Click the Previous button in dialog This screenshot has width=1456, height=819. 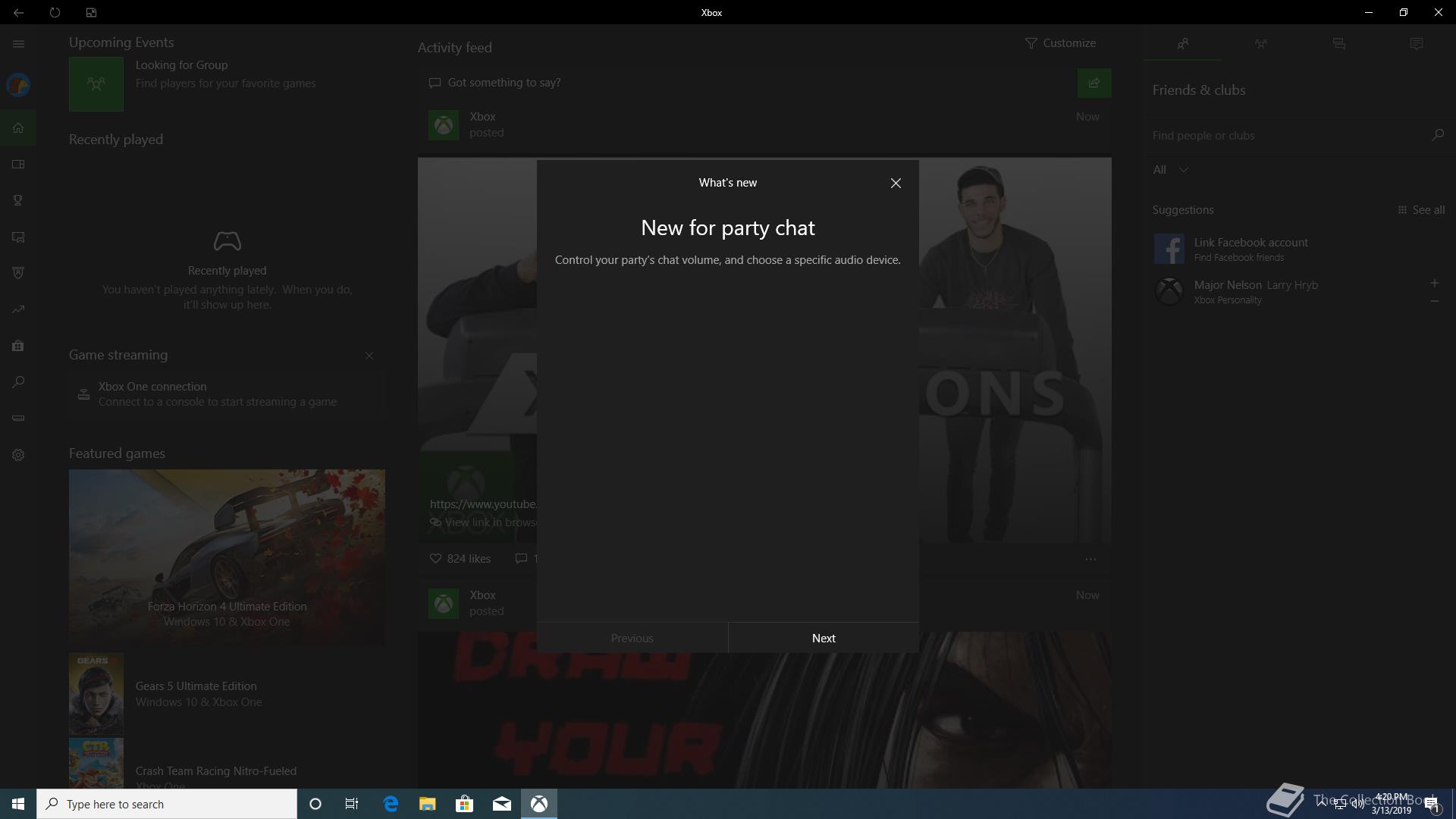click(x=632, y=639)
